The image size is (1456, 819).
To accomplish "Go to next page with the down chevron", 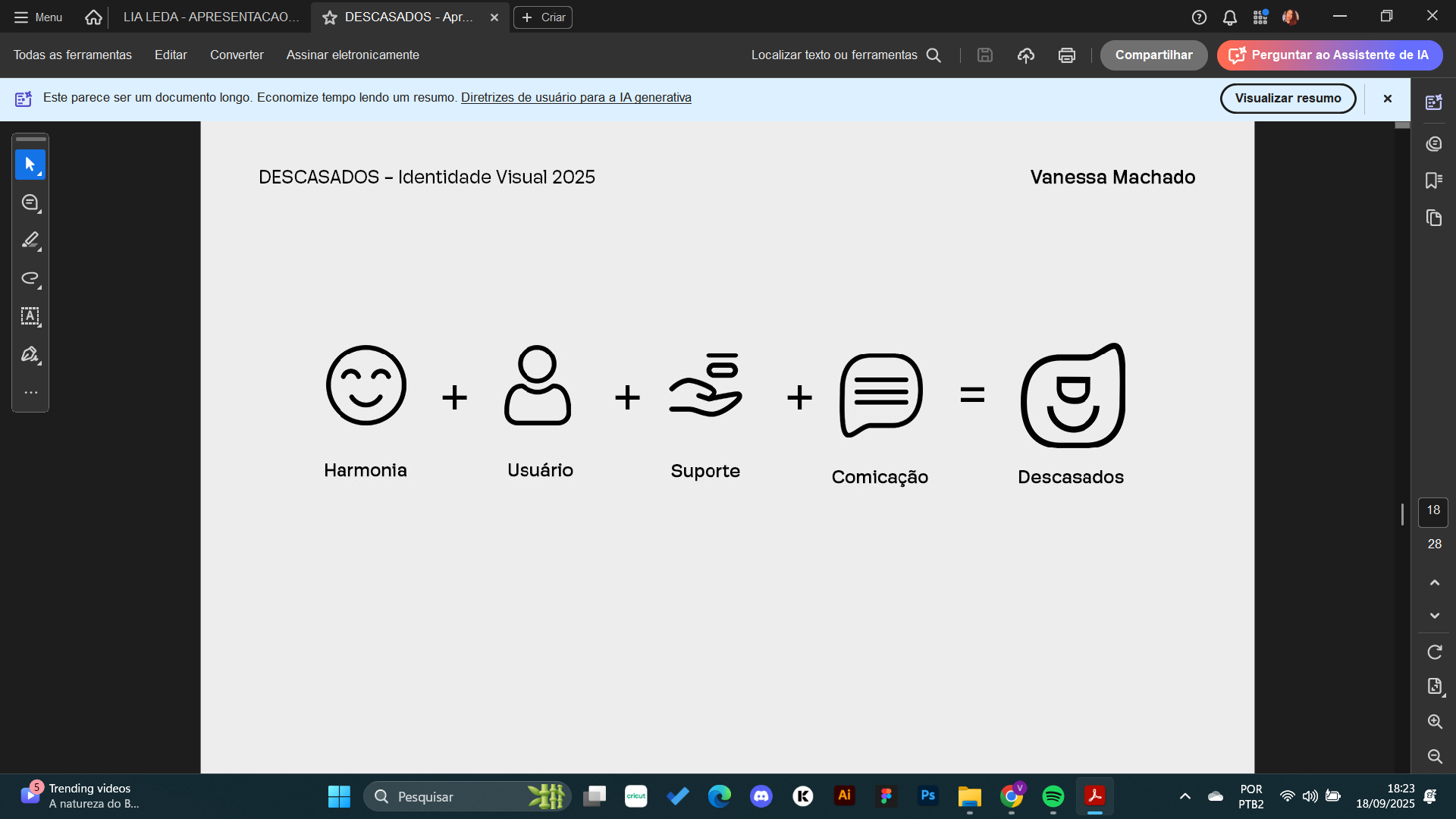I will [1434, 615].
